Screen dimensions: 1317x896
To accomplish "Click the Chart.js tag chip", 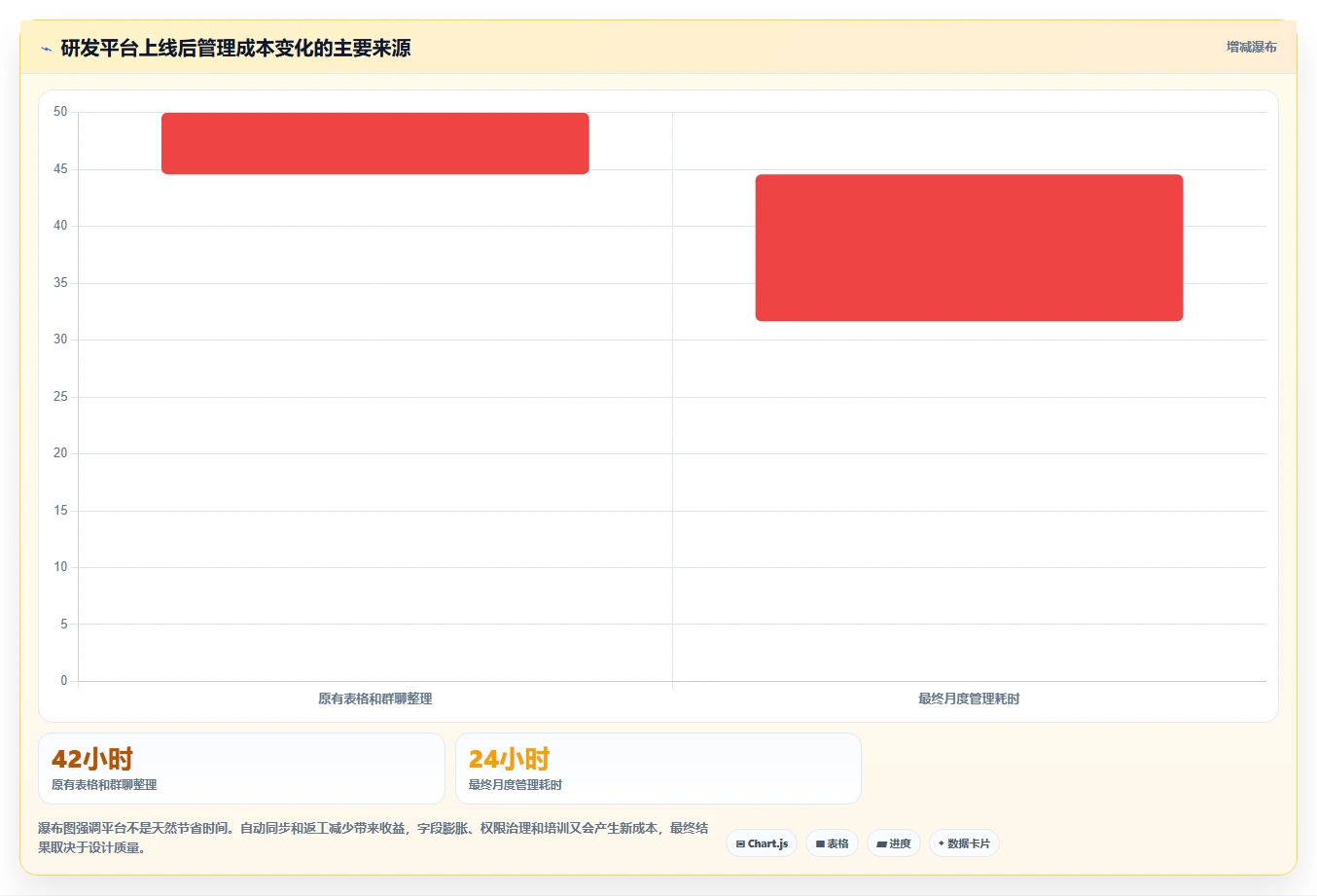I will pos(762,843).
